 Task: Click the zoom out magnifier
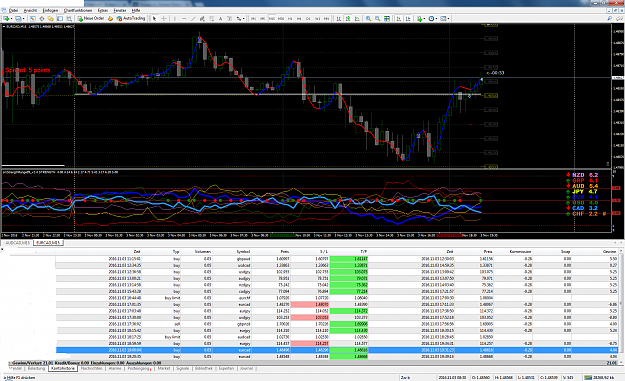[377, 18]
